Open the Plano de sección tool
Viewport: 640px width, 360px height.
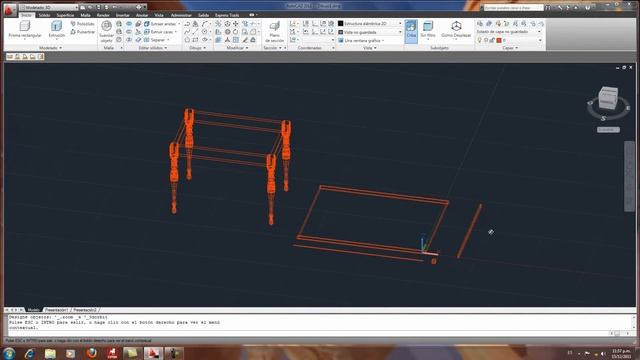[274, 32]
